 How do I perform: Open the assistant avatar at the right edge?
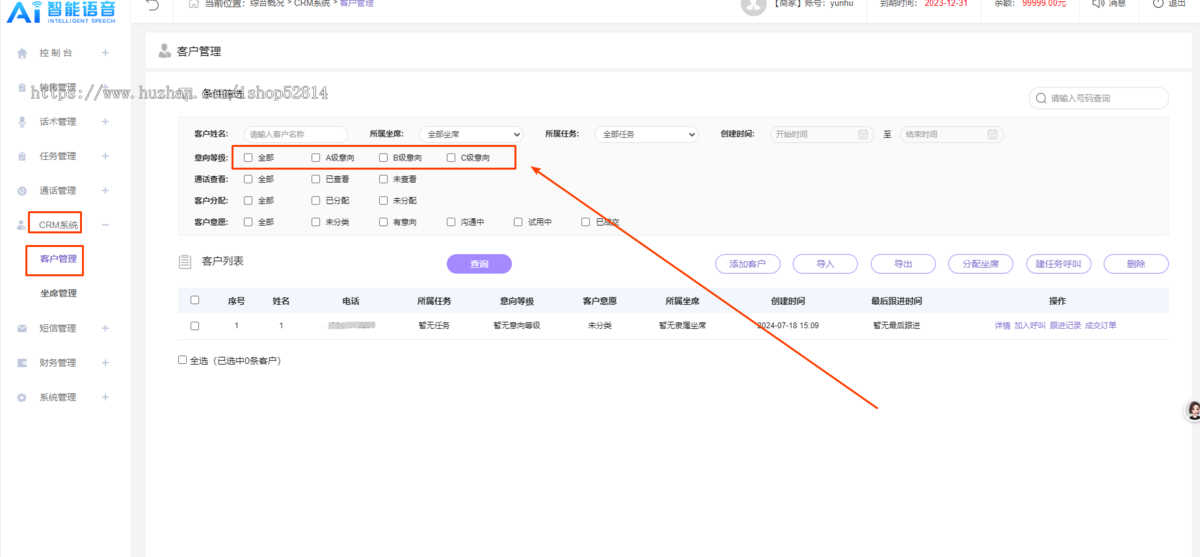[x=1193, y=411]
